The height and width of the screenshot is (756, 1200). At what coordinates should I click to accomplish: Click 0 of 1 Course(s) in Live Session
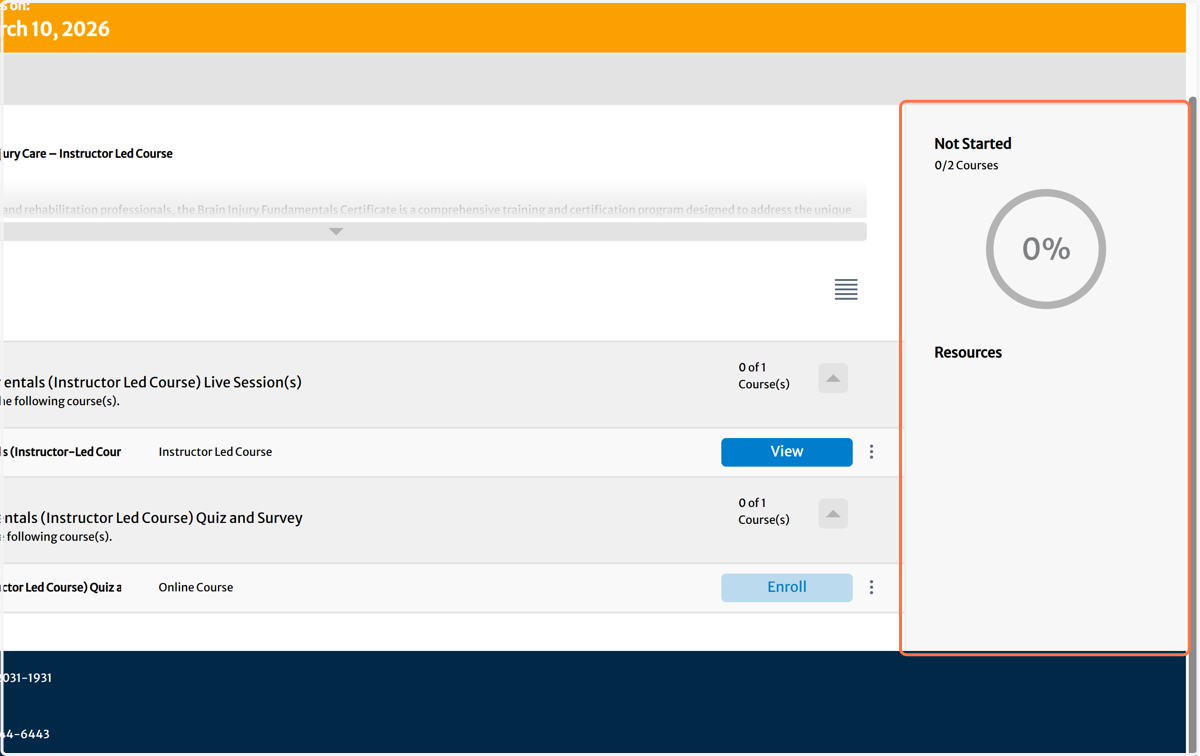click(x=764, y=376)
